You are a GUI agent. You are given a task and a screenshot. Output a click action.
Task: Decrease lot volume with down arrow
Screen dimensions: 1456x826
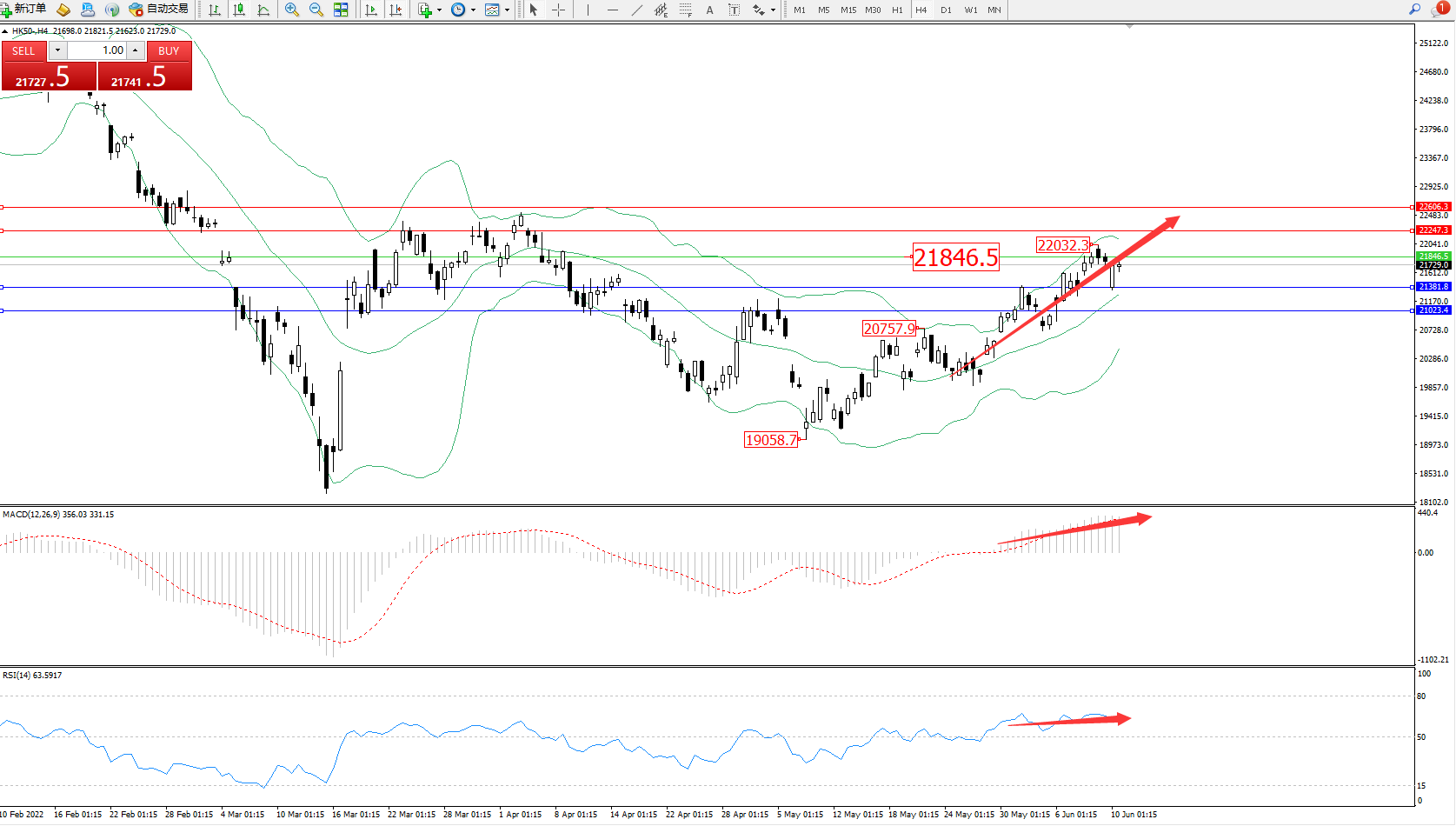tap(57, 50)
